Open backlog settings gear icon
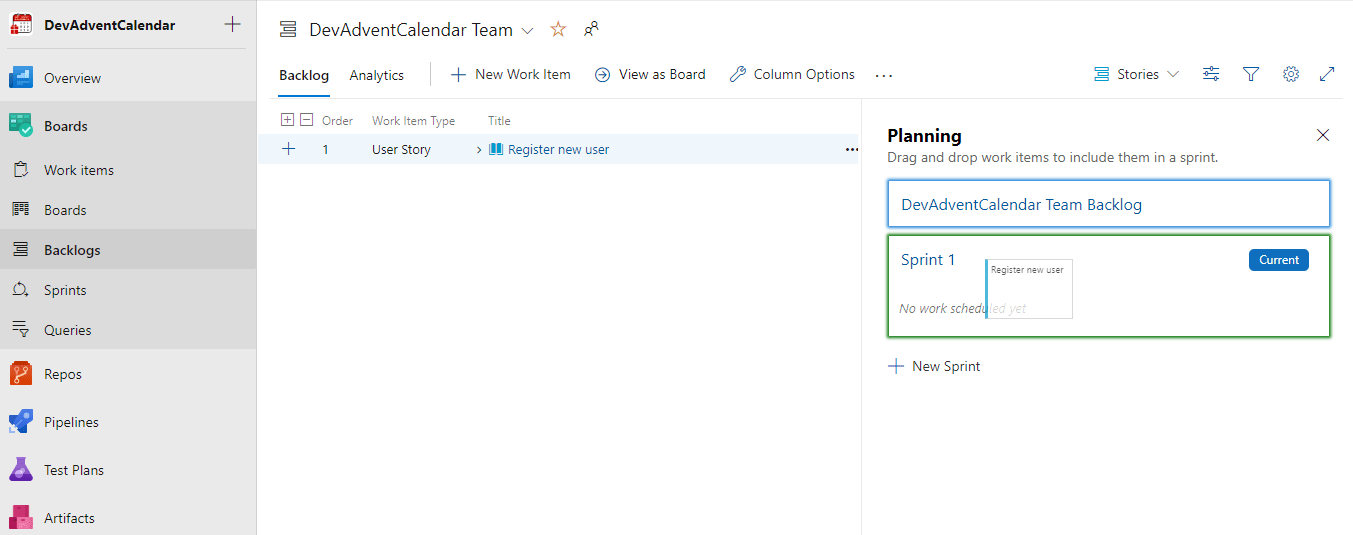The image size is (1353, 535). coord(1290,74)
